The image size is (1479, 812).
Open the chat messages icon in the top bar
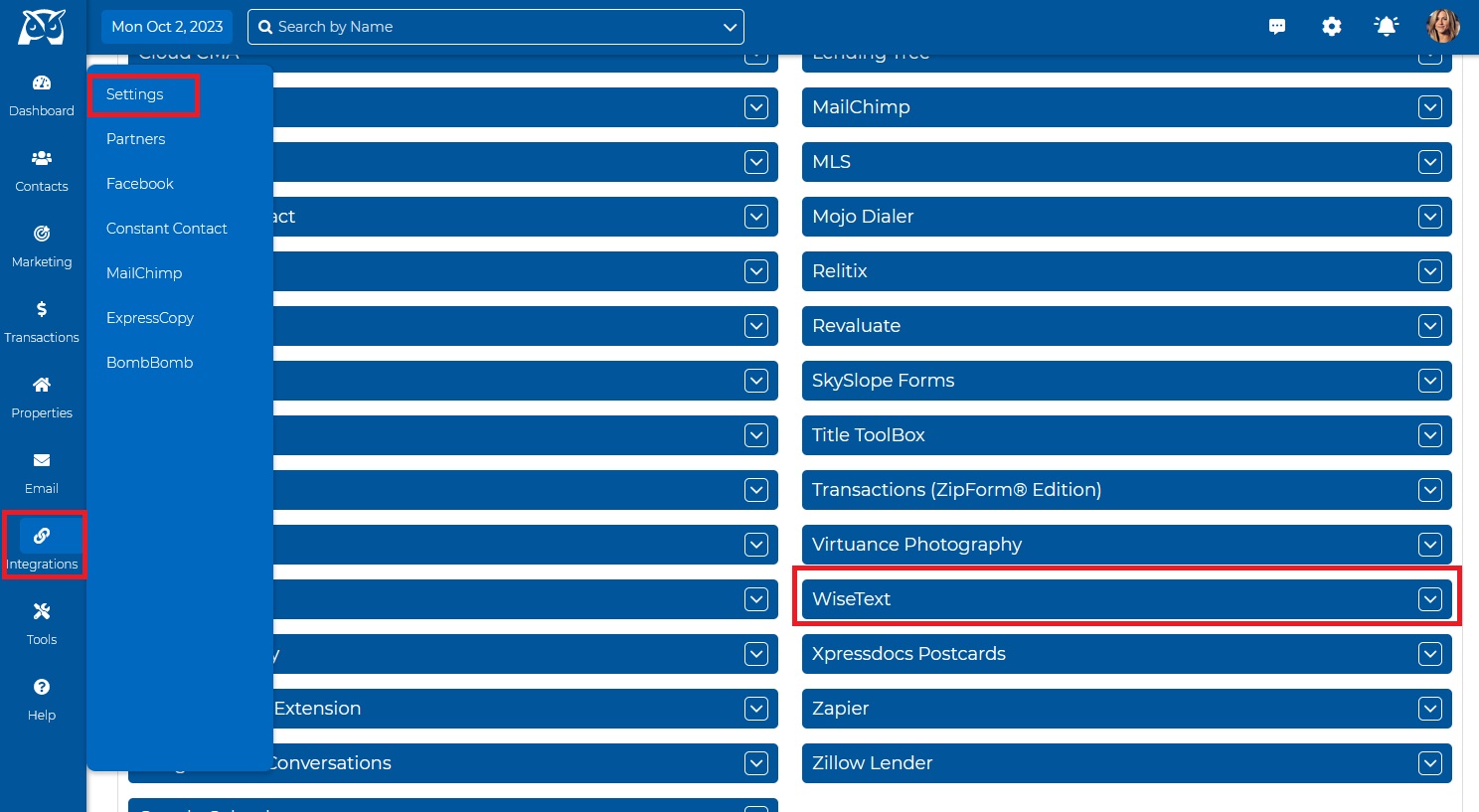click(1277, 27)
